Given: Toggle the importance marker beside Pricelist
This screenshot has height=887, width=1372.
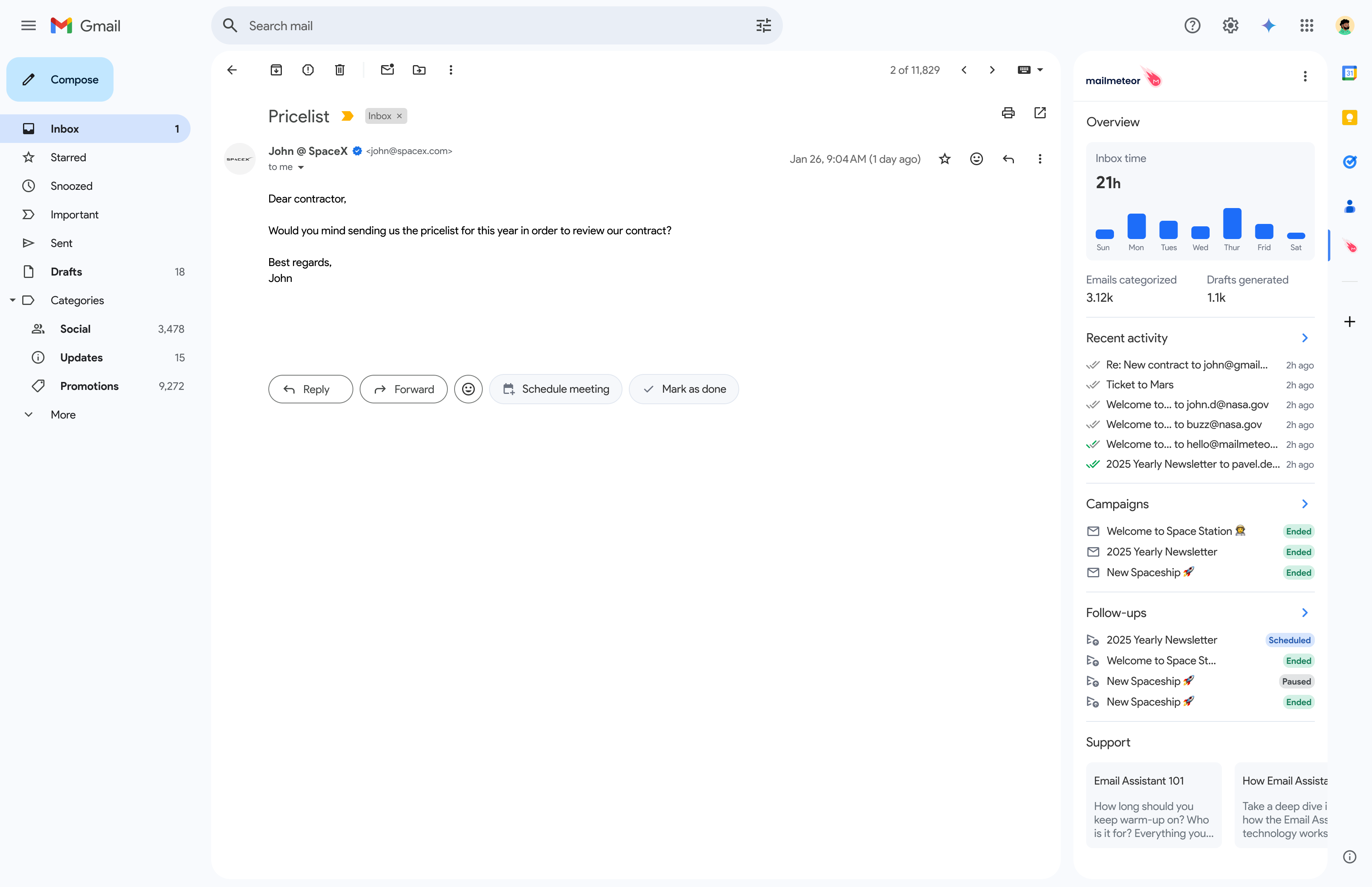Looking at the screenshot, I should point(347,115).
